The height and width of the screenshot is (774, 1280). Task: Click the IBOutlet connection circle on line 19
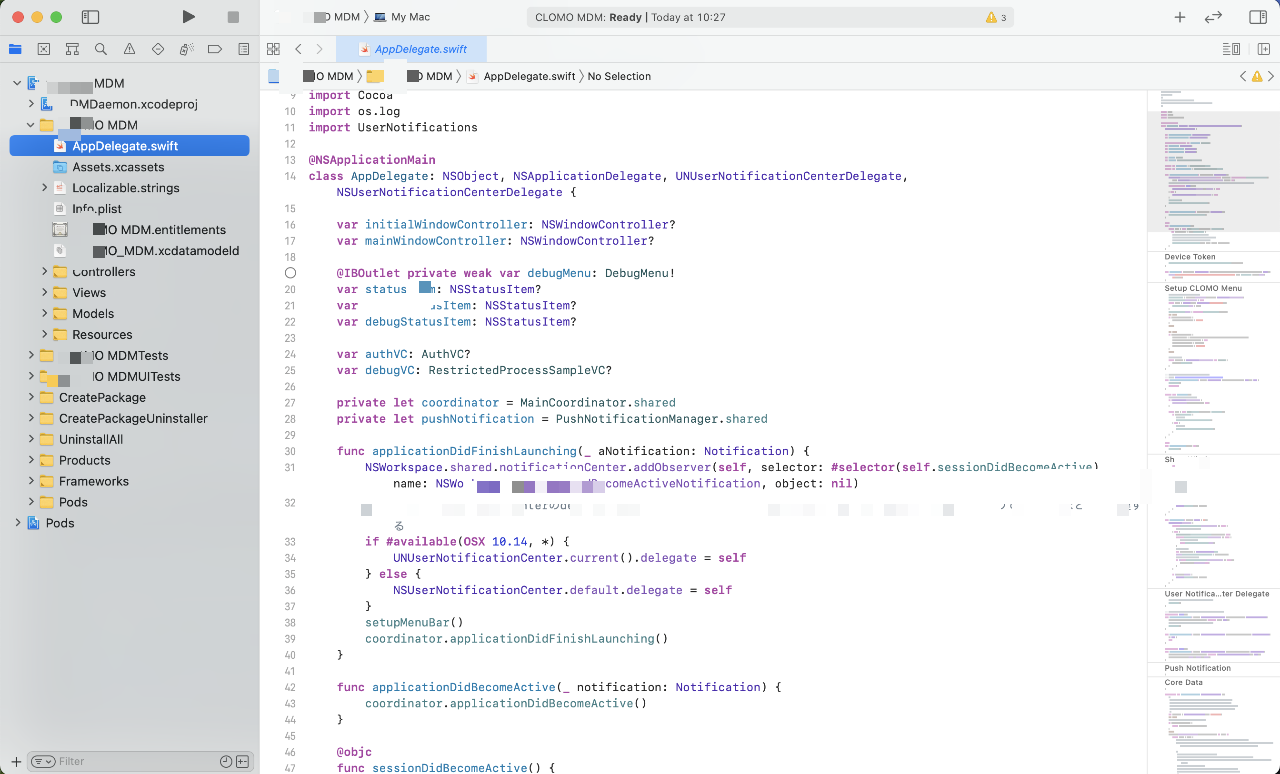290,273
